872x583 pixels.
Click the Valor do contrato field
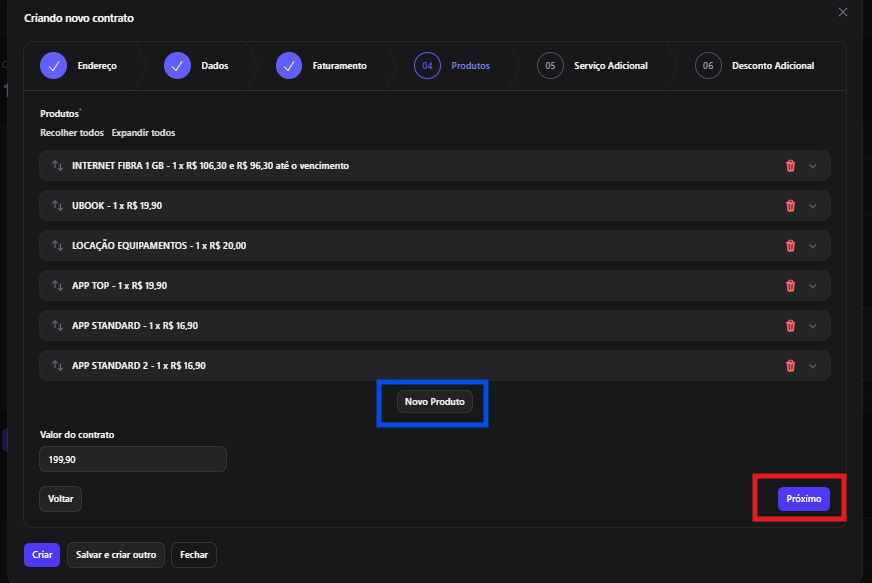coord(133,460)
